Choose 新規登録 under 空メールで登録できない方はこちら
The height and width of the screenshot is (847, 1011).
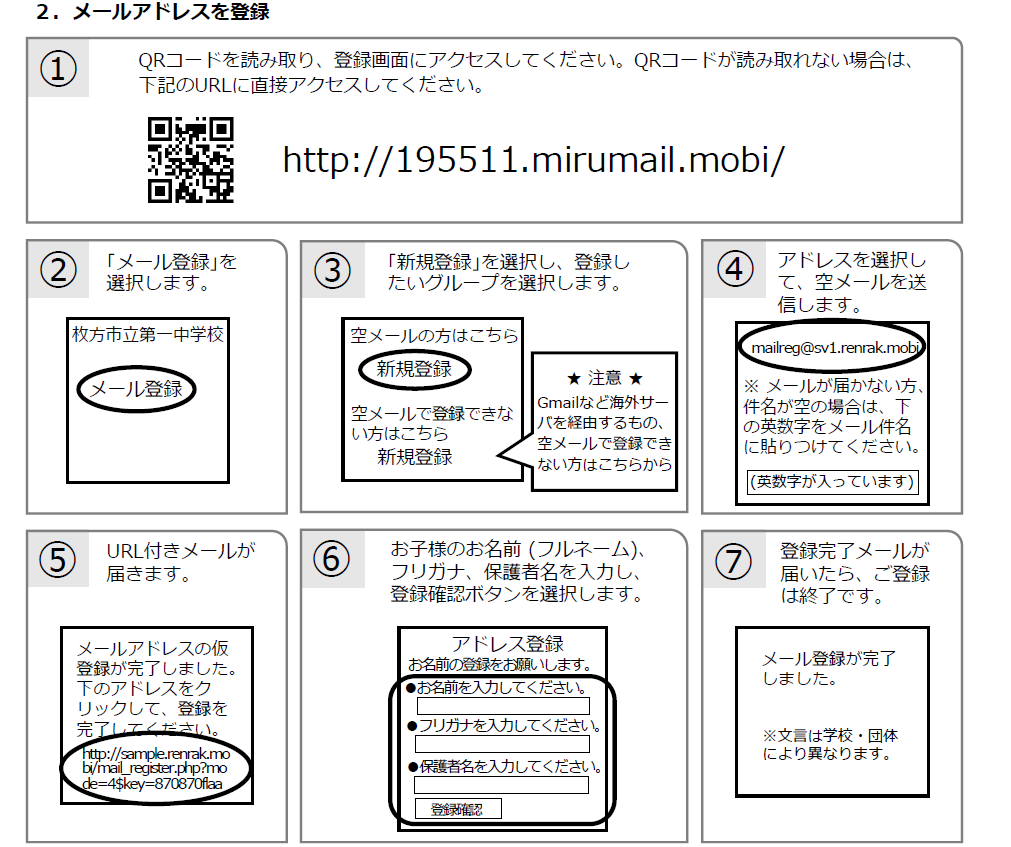click(x=415, y=457)
